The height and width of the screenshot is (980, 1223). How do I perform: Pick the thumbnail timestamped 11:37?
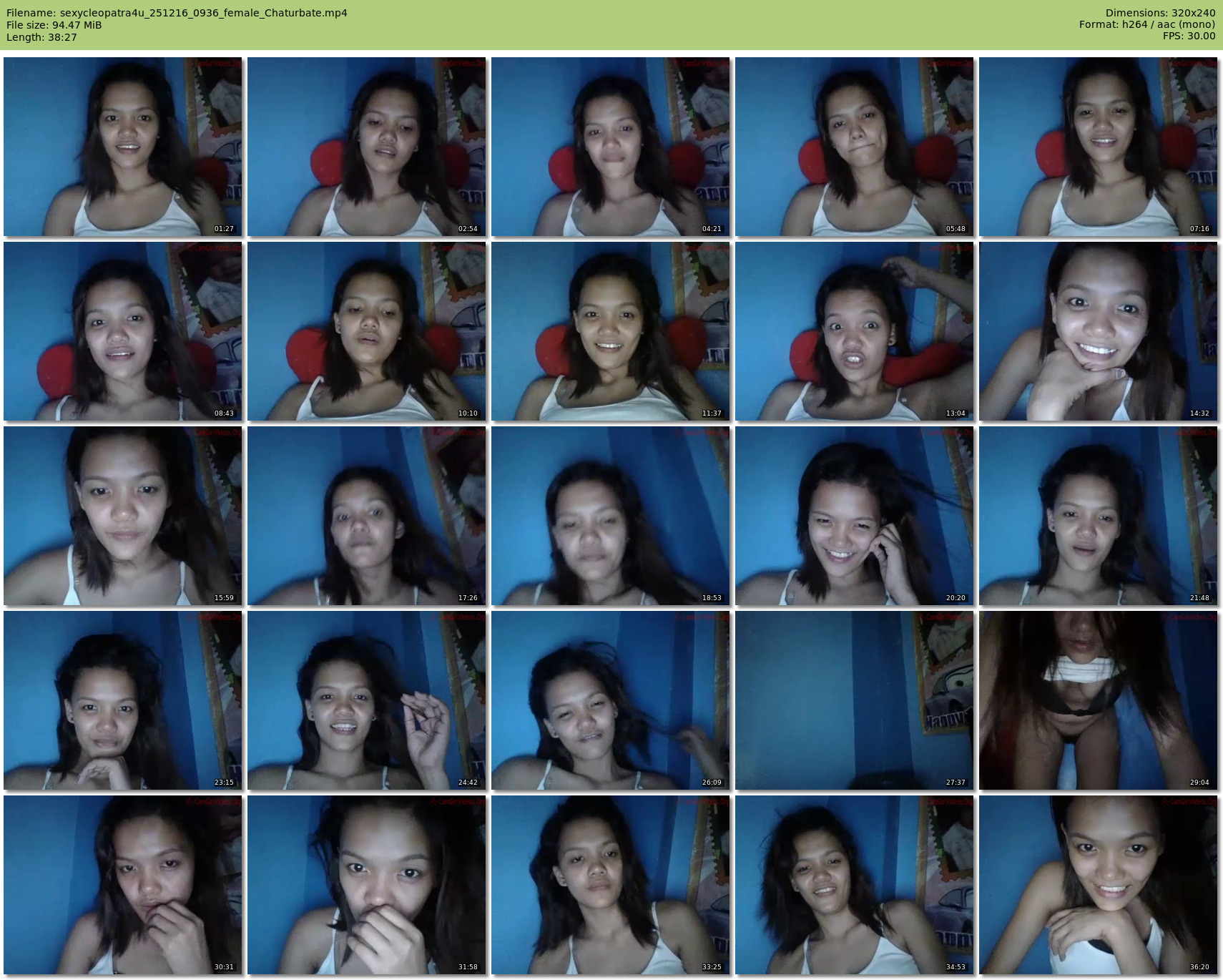[611, 331]
